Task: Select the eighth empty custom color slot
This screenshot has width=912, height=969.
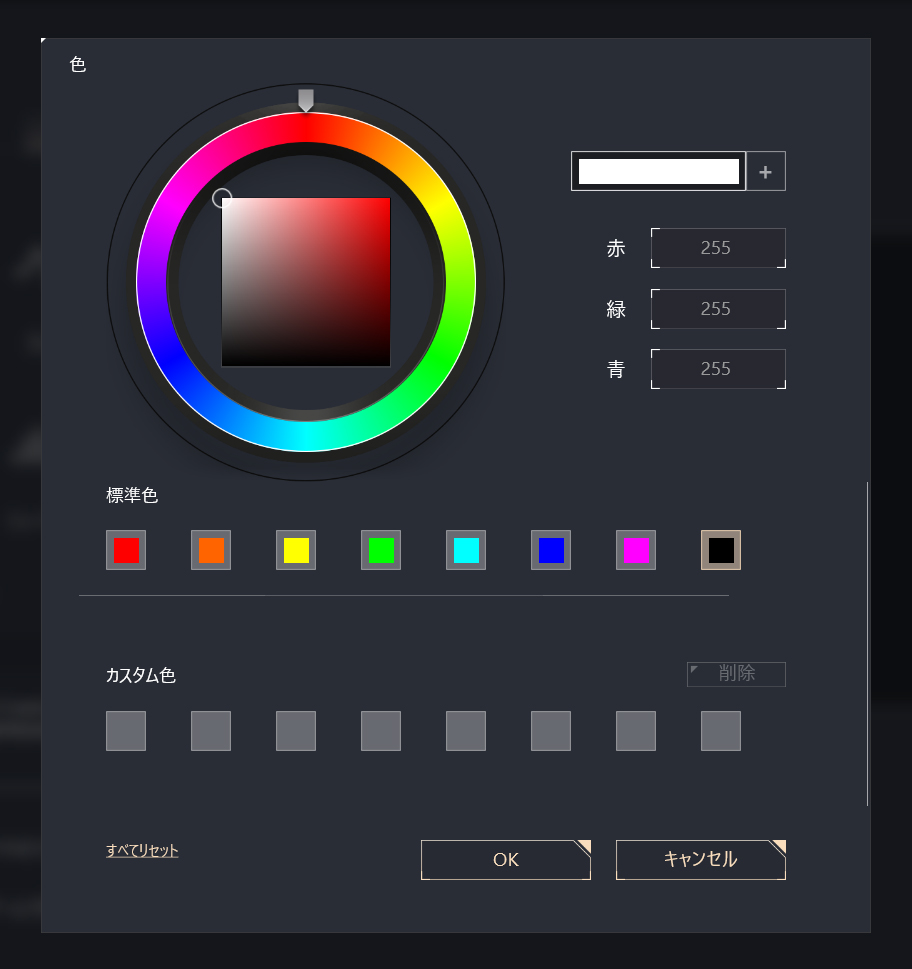Action: (721, 731)
